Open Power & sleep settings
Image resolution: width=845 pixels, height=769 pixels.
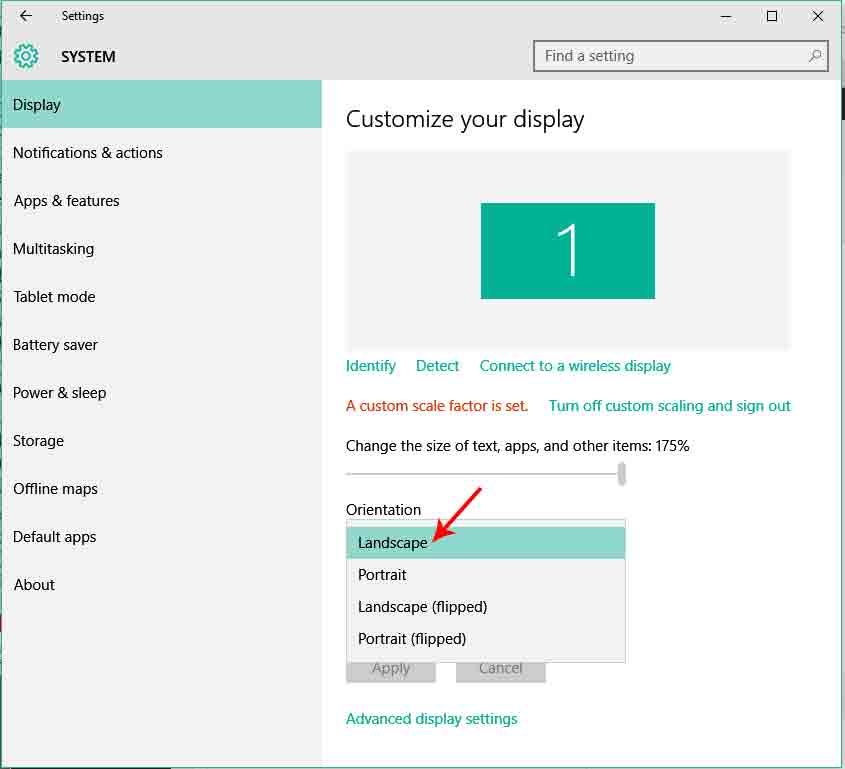coord(59,392)
